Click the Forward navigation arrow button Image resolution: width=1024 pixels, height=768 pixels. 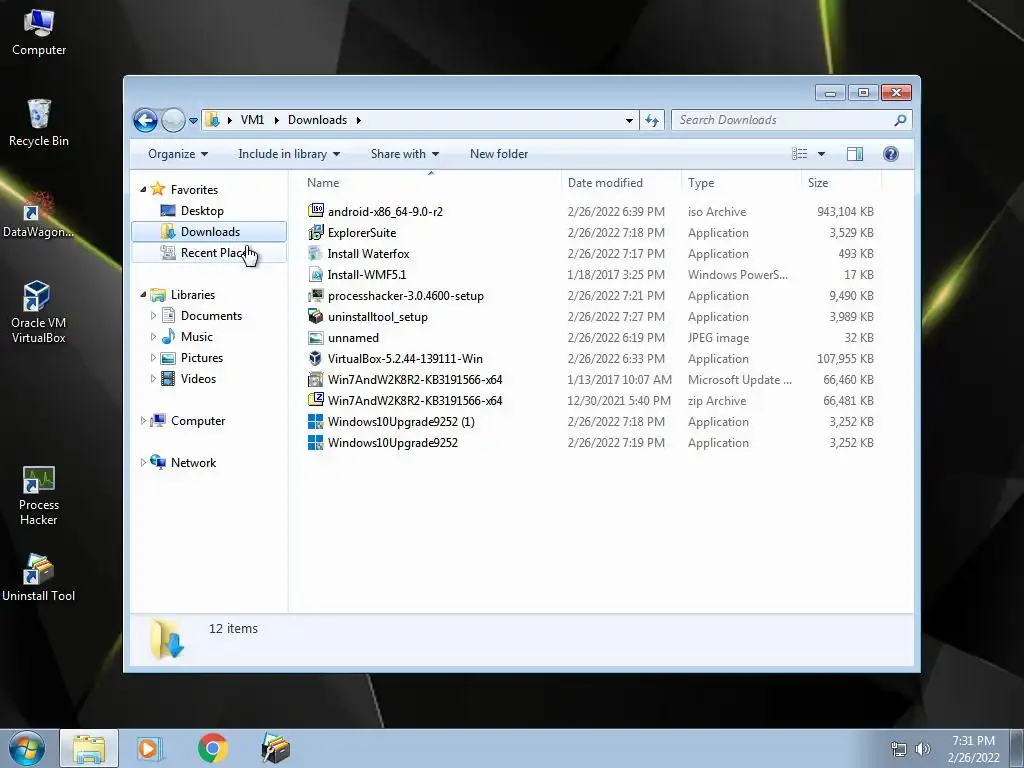coord(173,120)
